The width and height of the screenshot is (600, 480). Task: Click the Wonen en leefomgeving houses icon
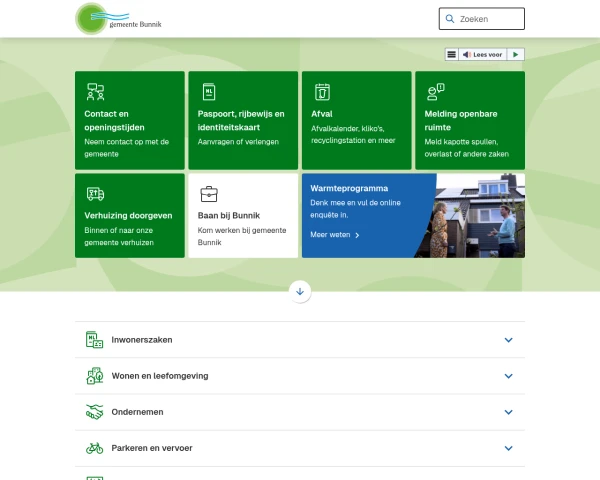click(95, 376)
